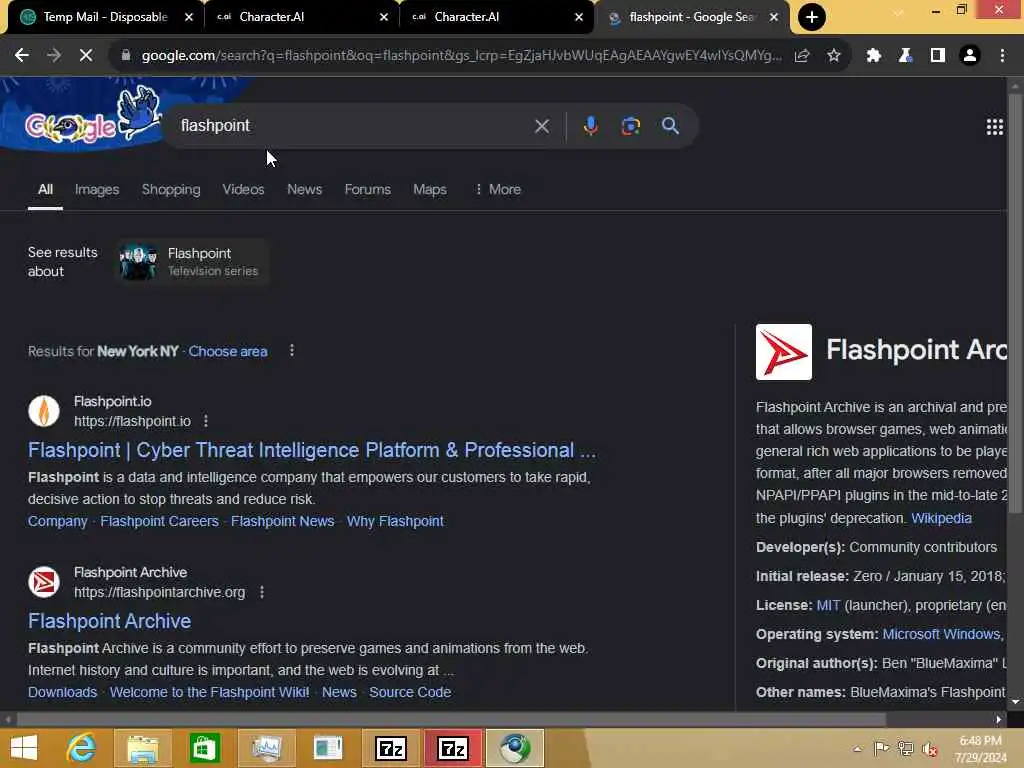Viewport: 1024px width, 768px height.
Task: Select the Shopping search tab
Action: (171, 189)
